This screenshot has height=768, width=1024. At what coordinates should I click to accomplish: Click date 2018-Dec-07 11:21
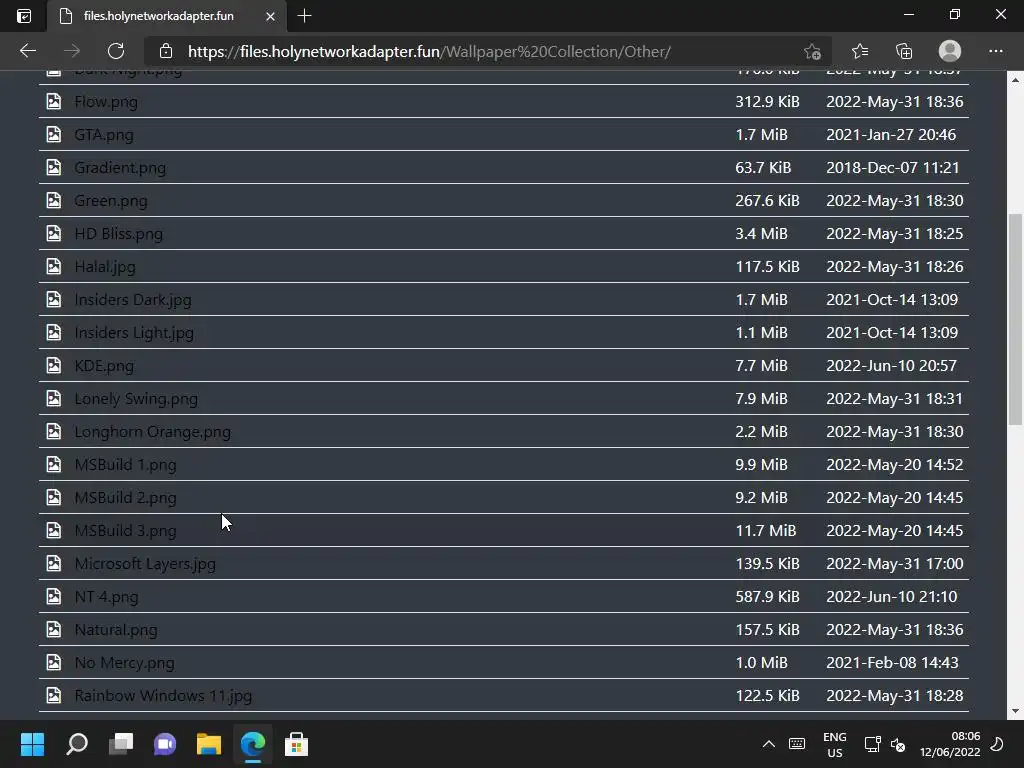[x=893, y=168]
